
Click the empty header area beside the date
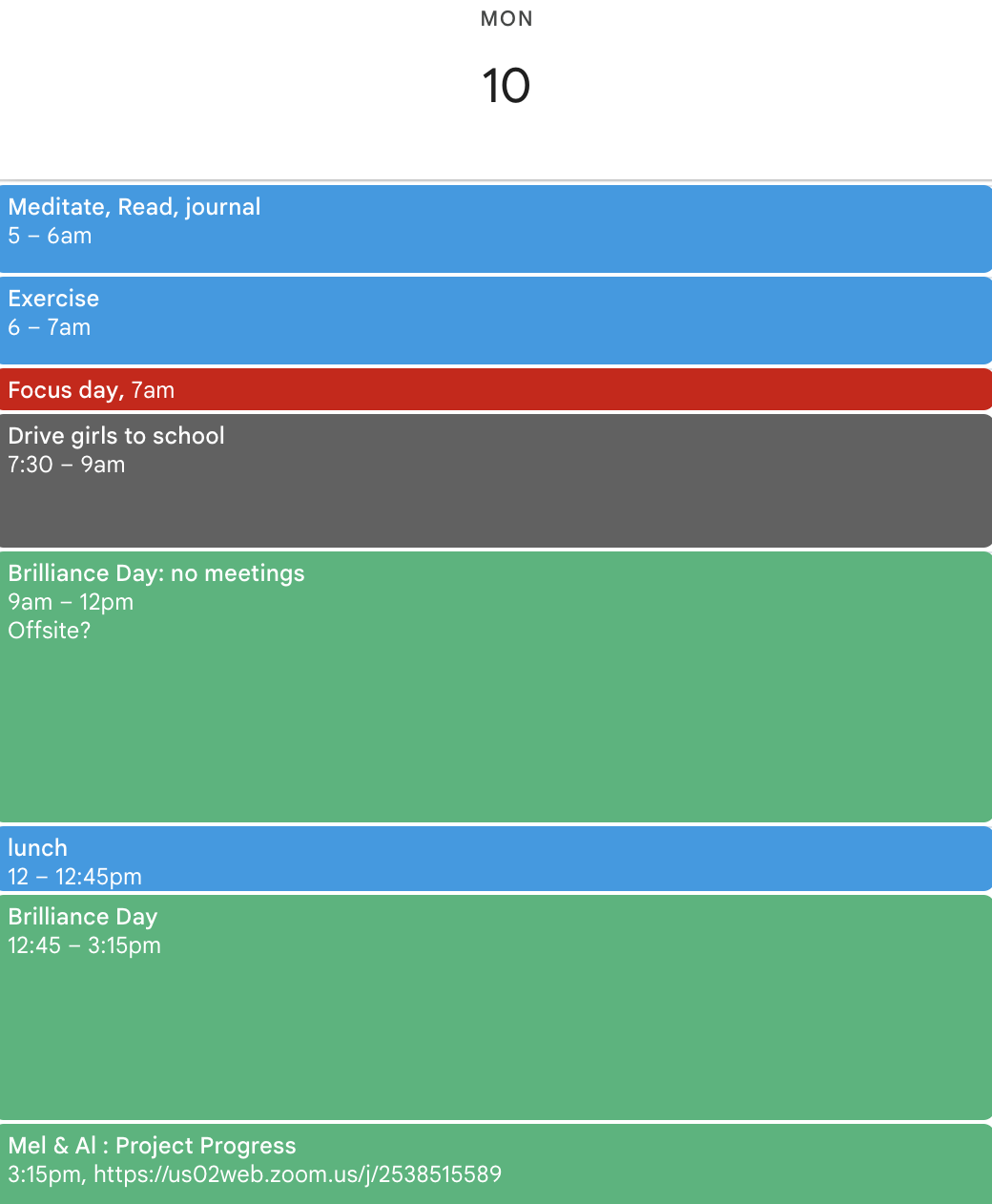pyautogui.click(x=763, y=86)
